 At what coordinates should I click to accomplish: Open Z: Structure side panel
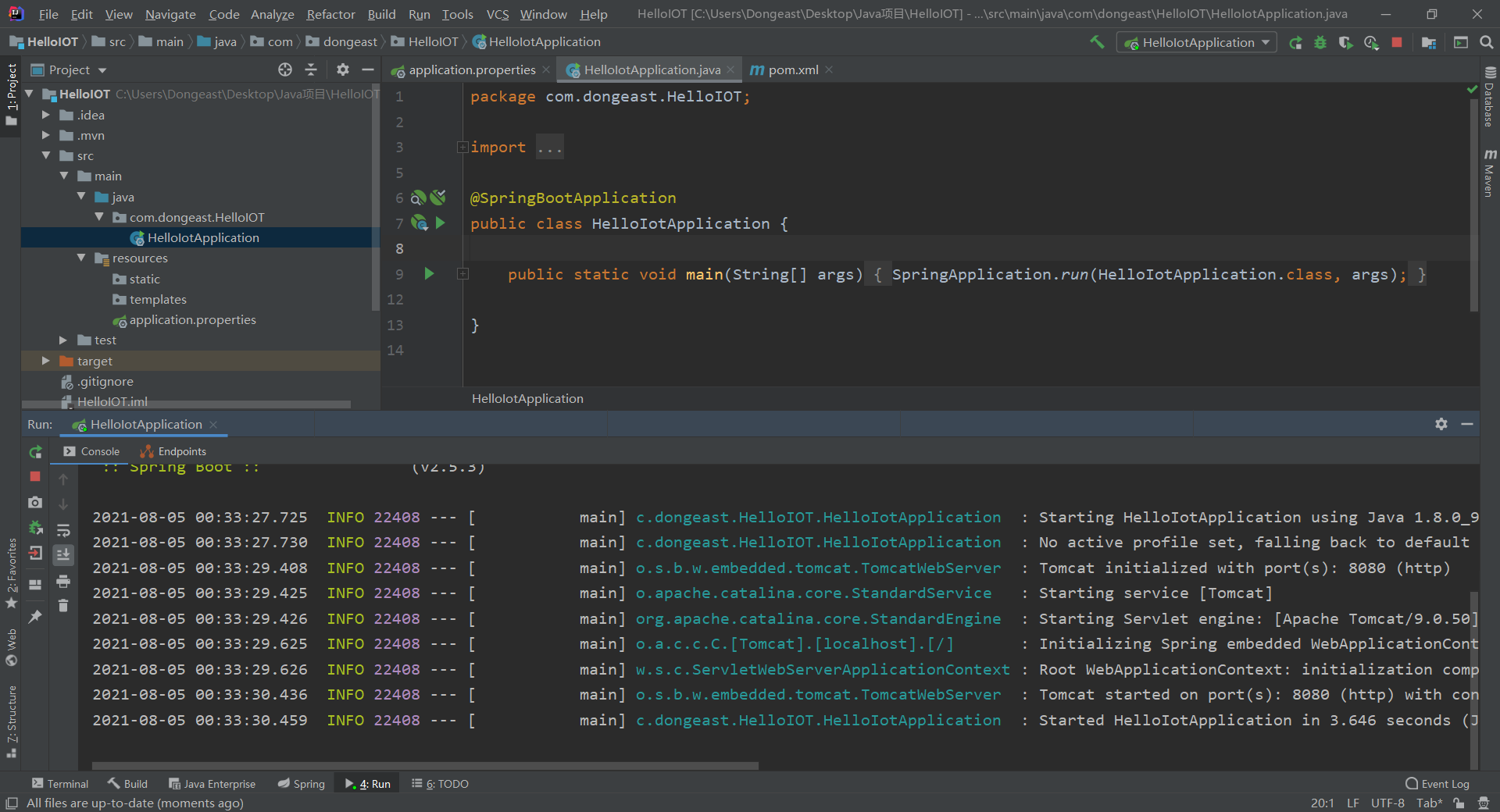11,721
